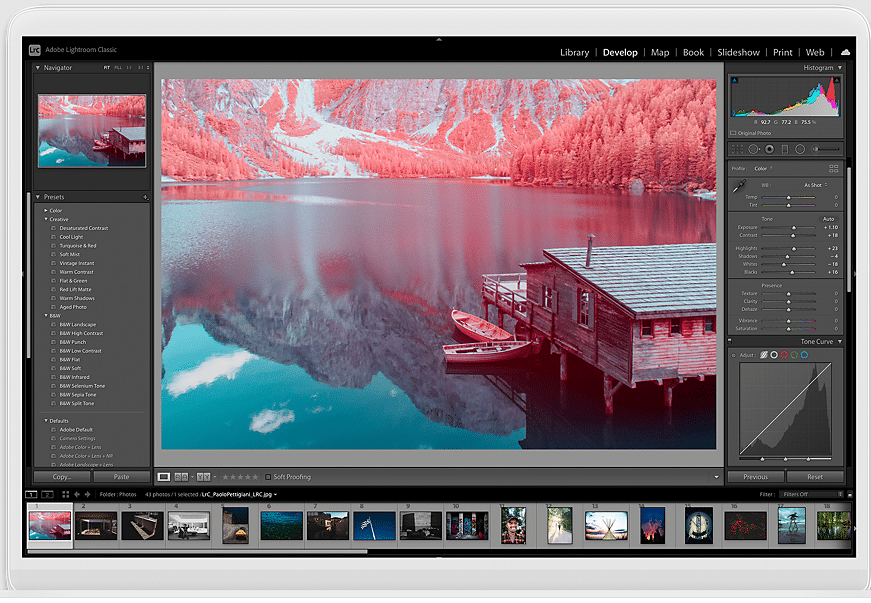Toggle the highlight clipping indicator in histogram

(836, 81)
